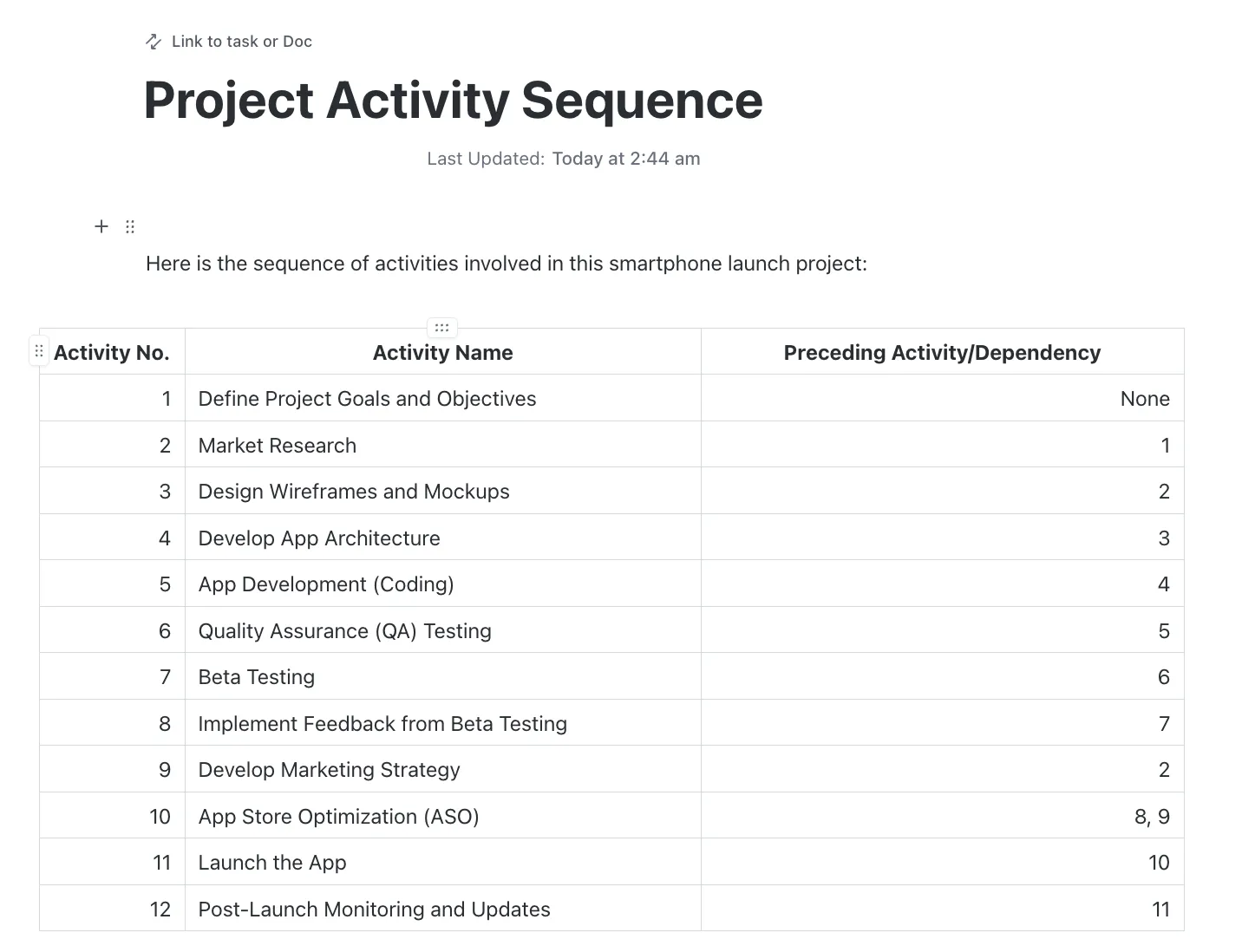Select the 'Launch the App' cell
1242x952 pixels.
pyautogui.click(x=443, y=862)
